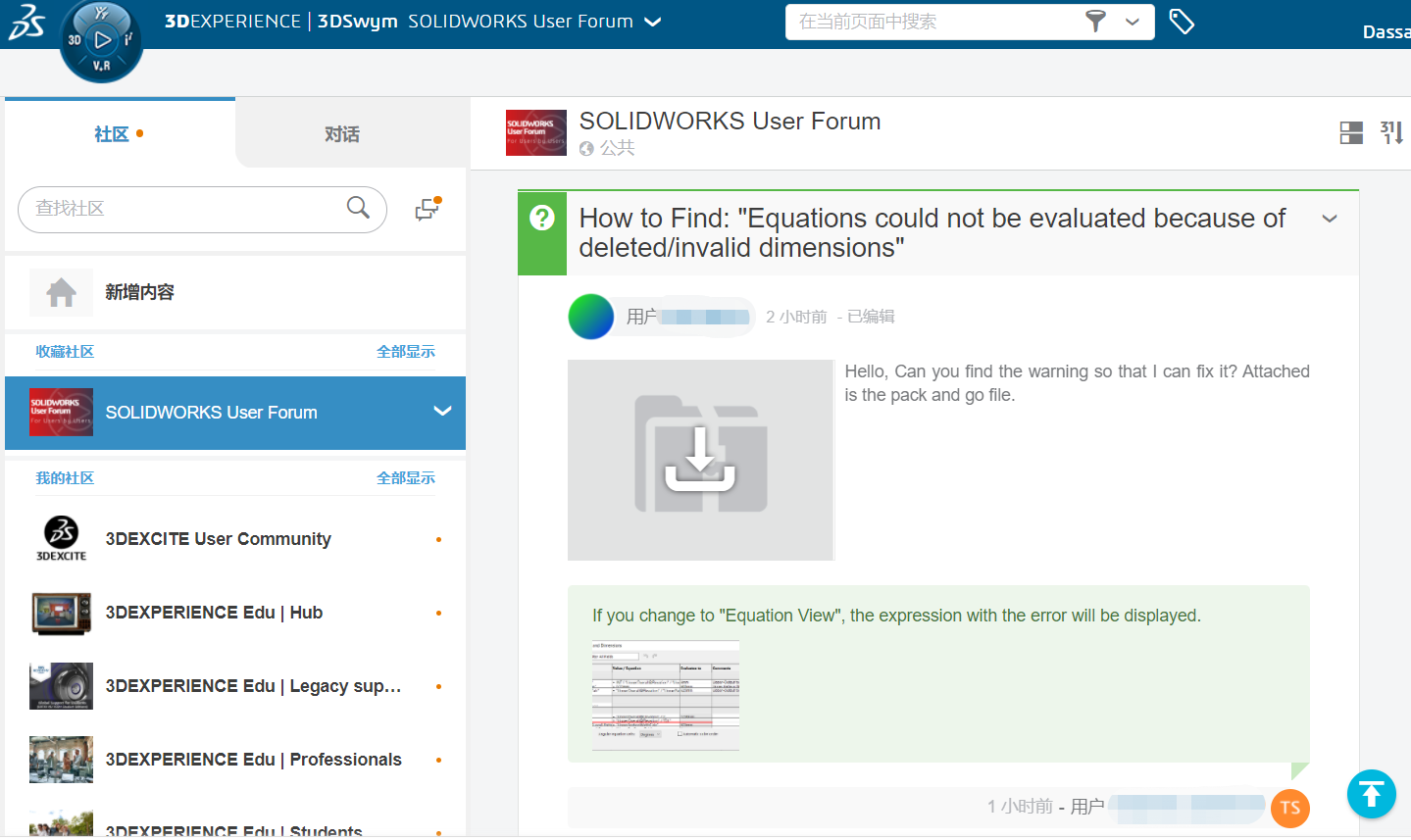
Task: Click the home icon for 新增内容
Action: point(61,292)
